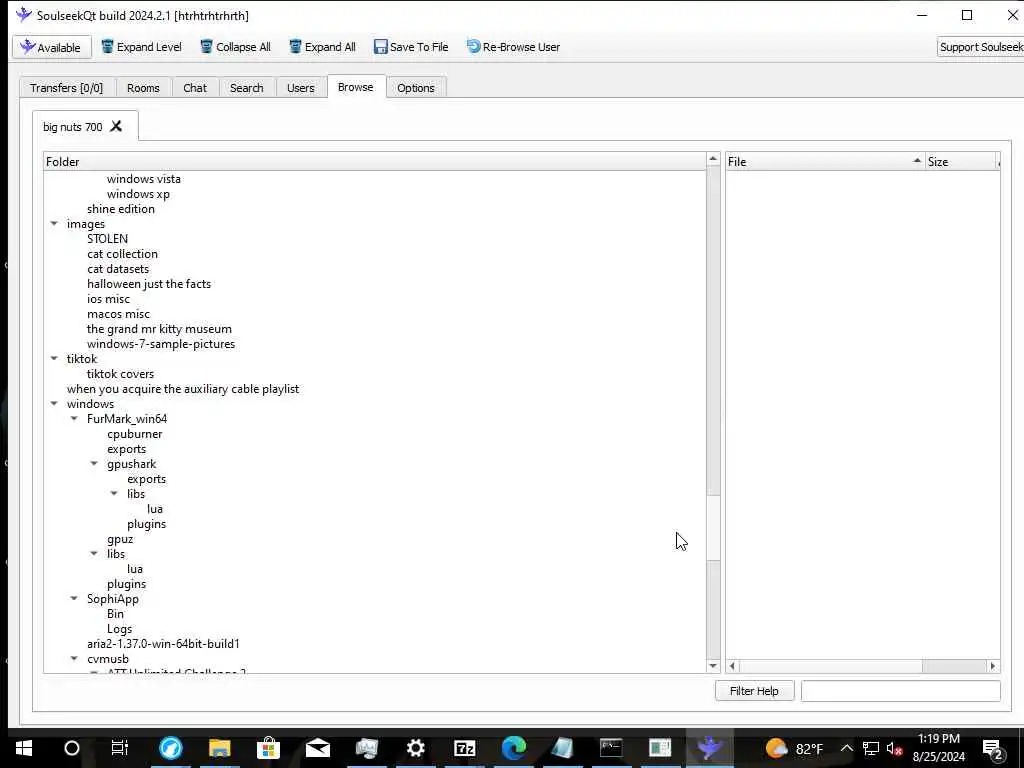
Task: Open the Search tab
Action: point(246,88)
